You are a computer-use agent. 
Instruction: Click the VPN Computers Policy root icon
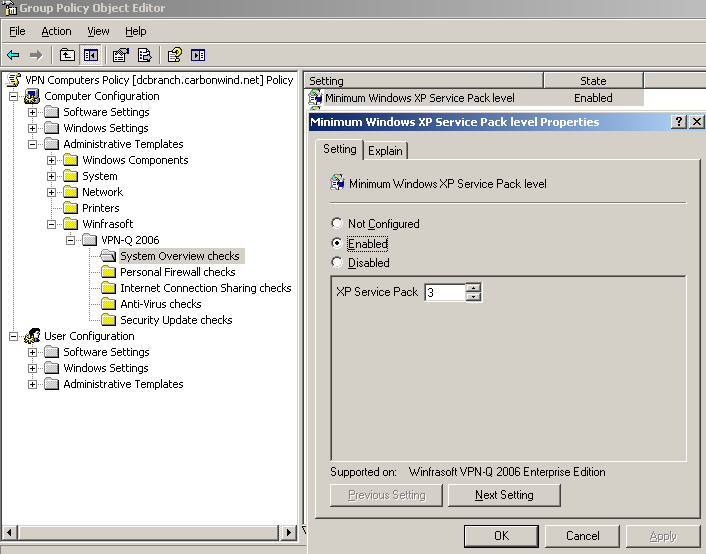click(14, 80)
